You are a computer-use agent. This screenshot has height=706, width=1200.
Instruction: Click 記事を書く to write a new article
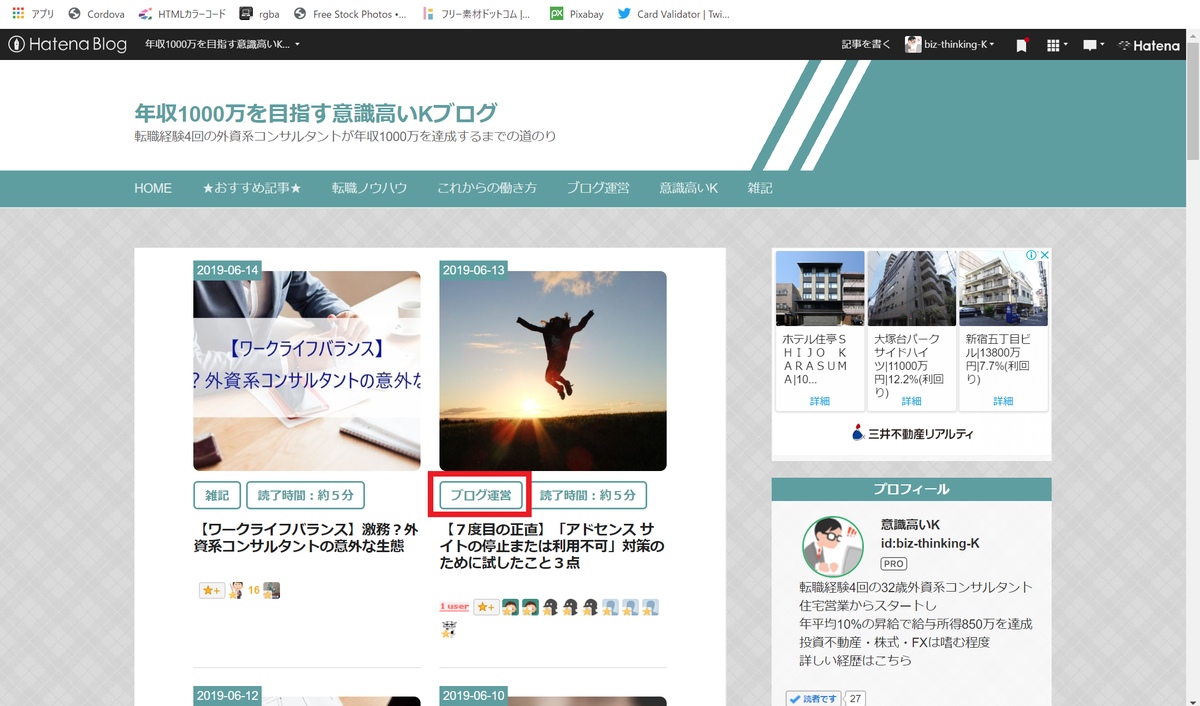[866, 44]
